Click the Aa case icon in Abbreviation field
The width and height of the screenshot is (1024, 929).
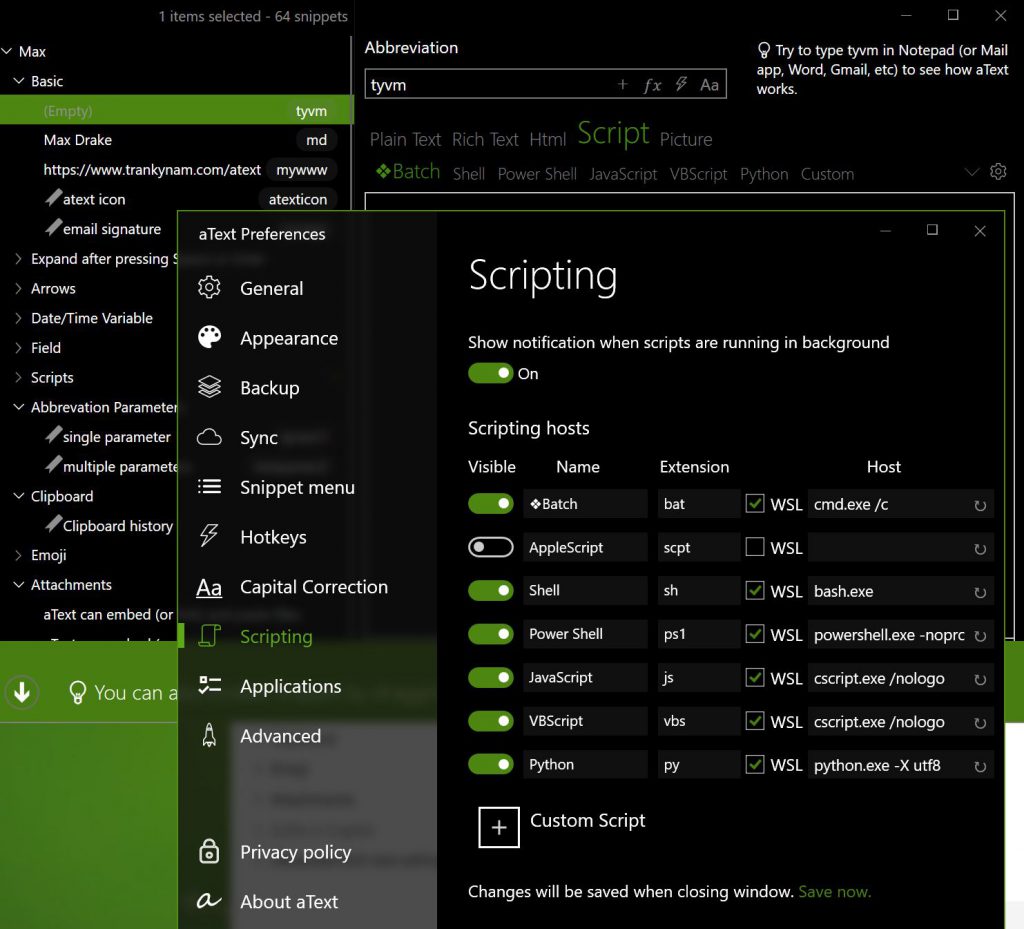709,85
